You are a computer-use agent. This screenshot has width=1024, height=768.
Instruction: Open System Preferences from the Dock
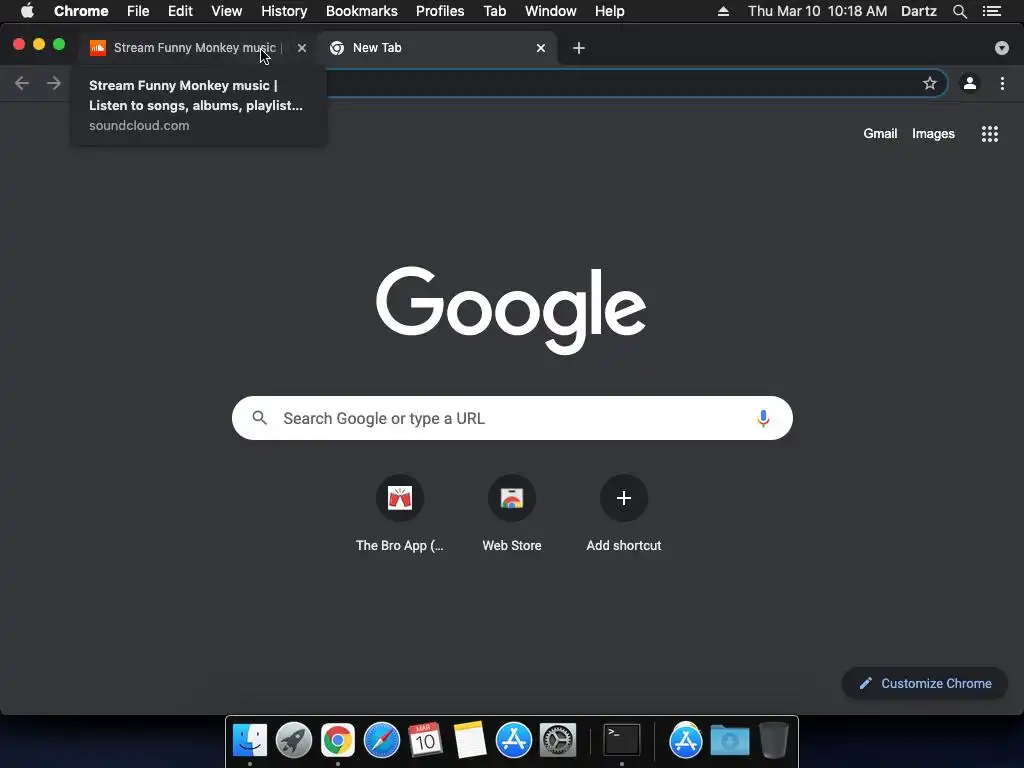click(558, 740)
